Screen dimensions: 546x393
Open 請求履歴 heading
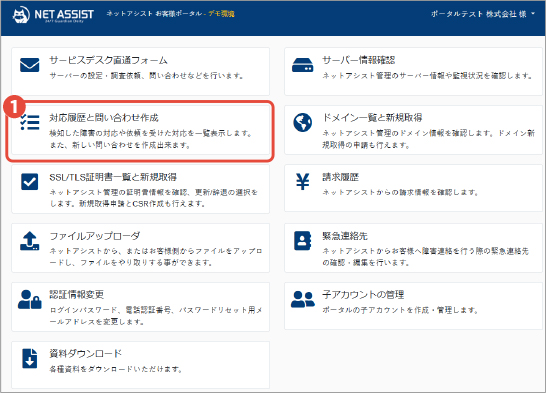coord(340,177)
